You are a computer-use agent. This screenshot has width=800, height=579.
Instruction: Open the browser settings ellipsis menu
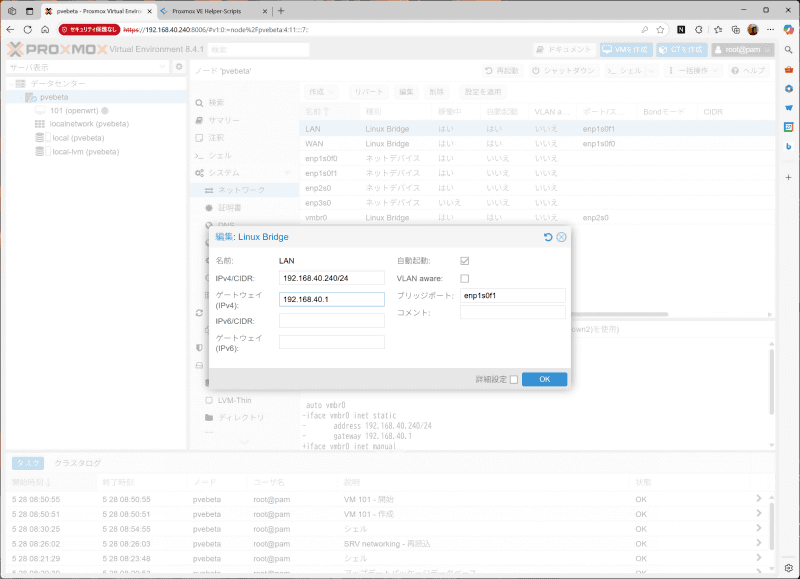coord(770,30)
